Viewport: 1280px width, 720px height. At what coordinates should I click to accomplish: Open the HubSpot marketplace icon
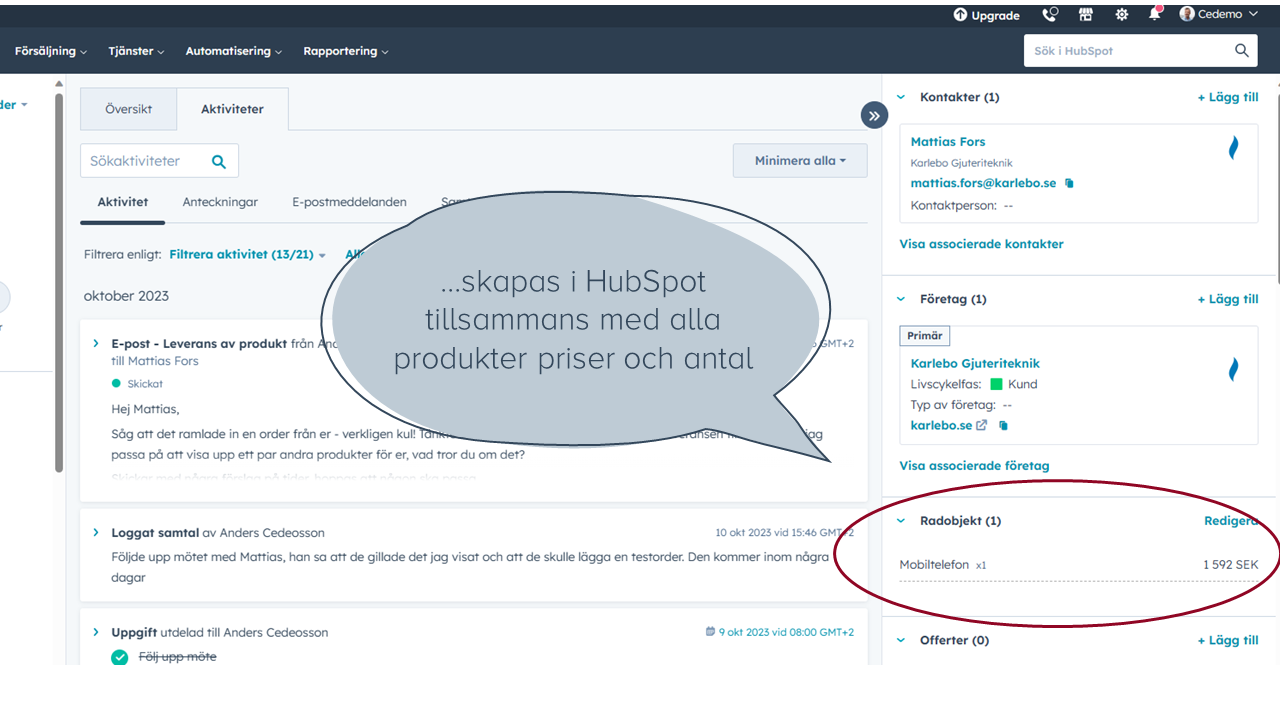1086,15
